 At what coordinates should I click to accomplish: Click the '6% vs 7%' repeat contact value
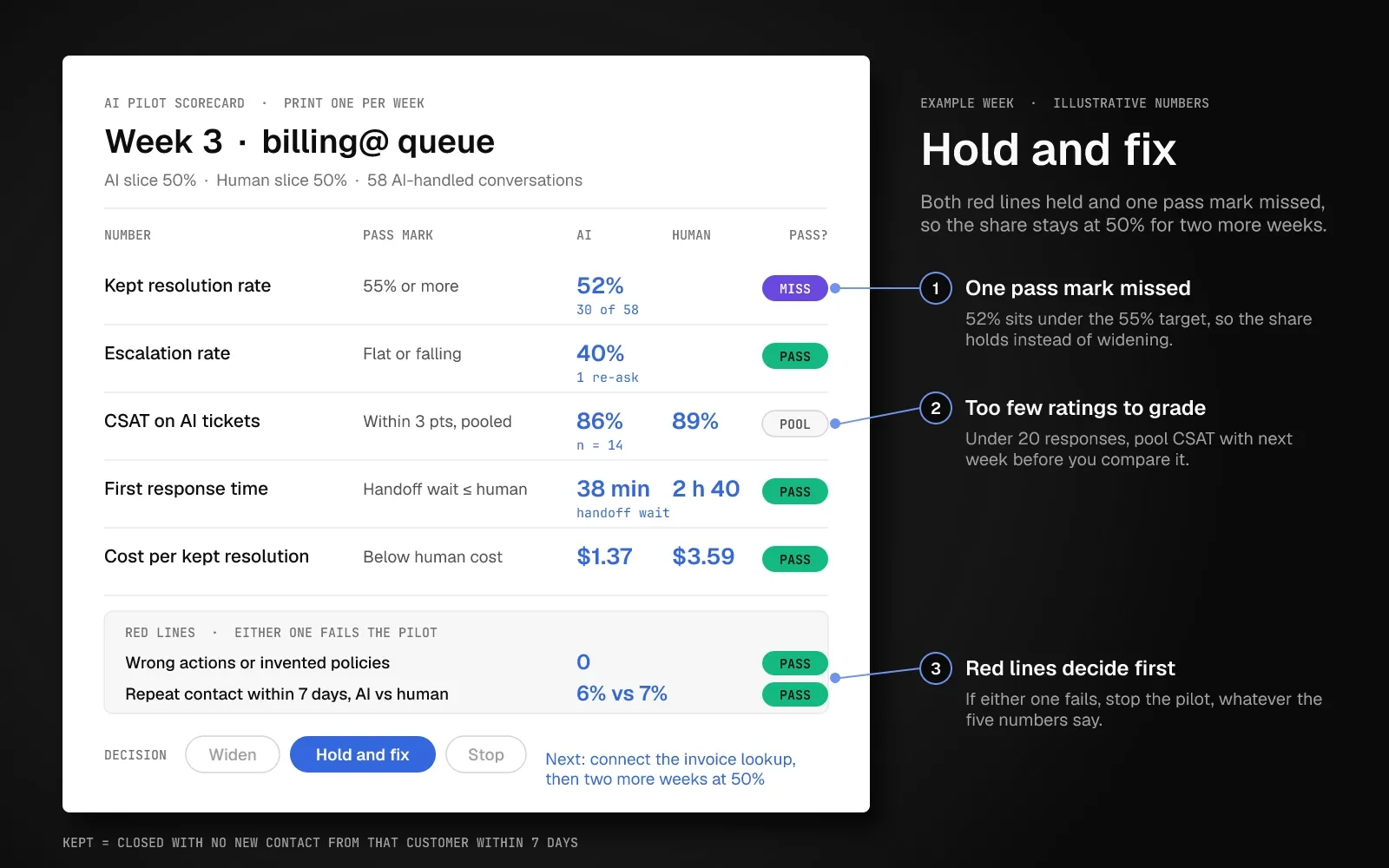point(622,694)
